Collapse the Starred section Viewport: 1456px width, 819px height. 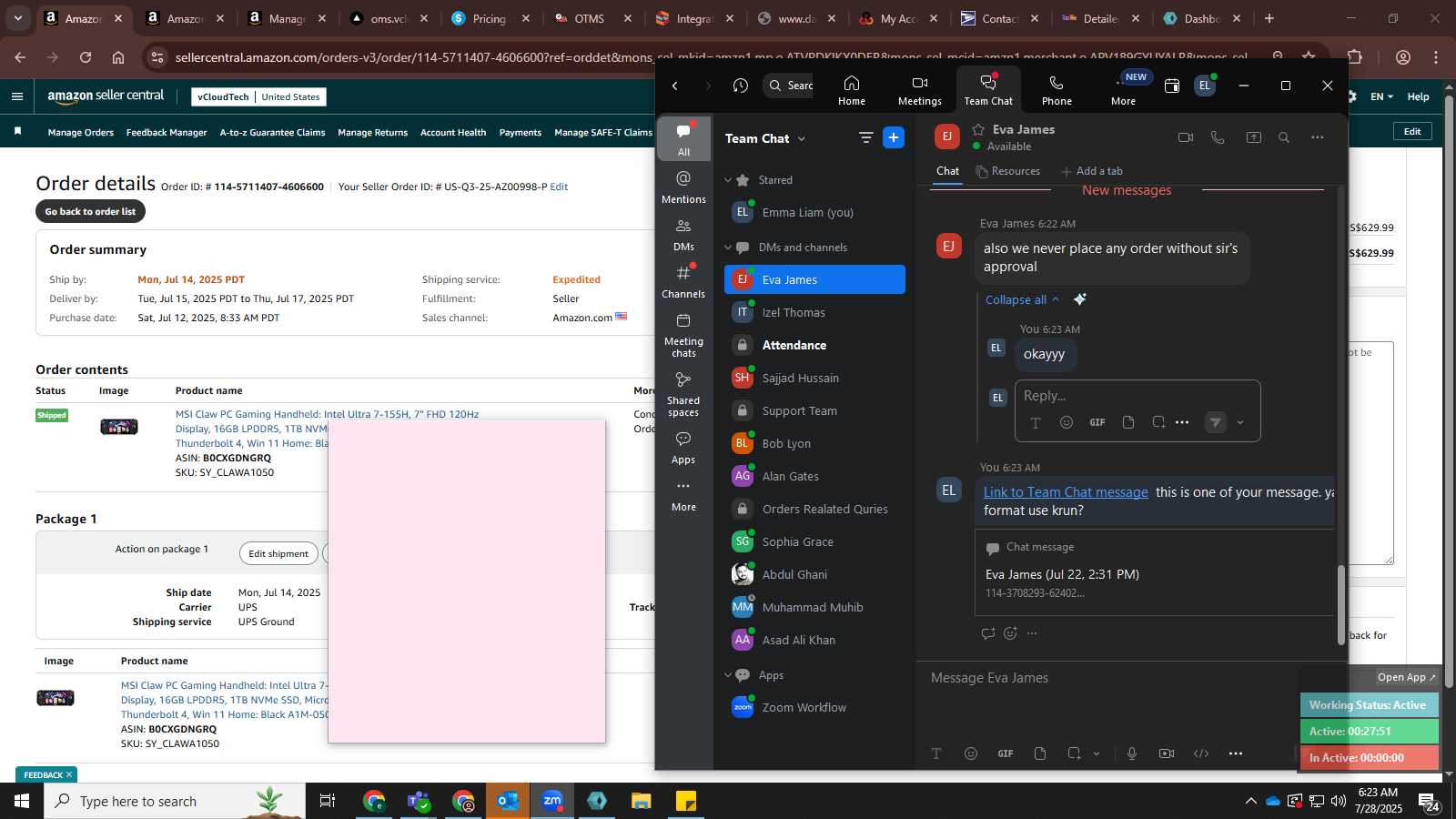point(728,180)
